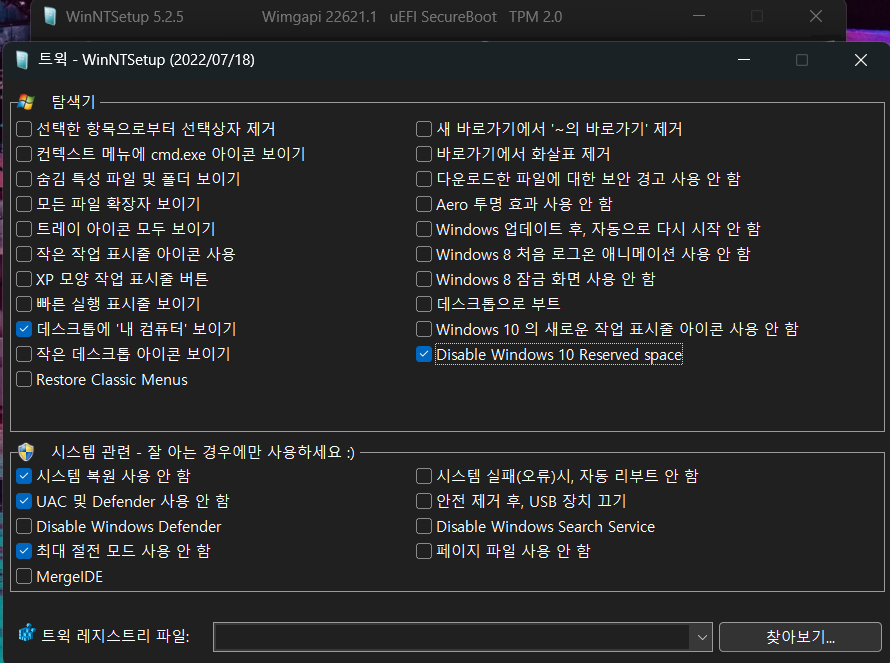The width and height of the screenshot is (890, 663).
Task: Toggle 숨김 특성 파일 및 폴더 보이기
Action: click(x=24, y=179)
